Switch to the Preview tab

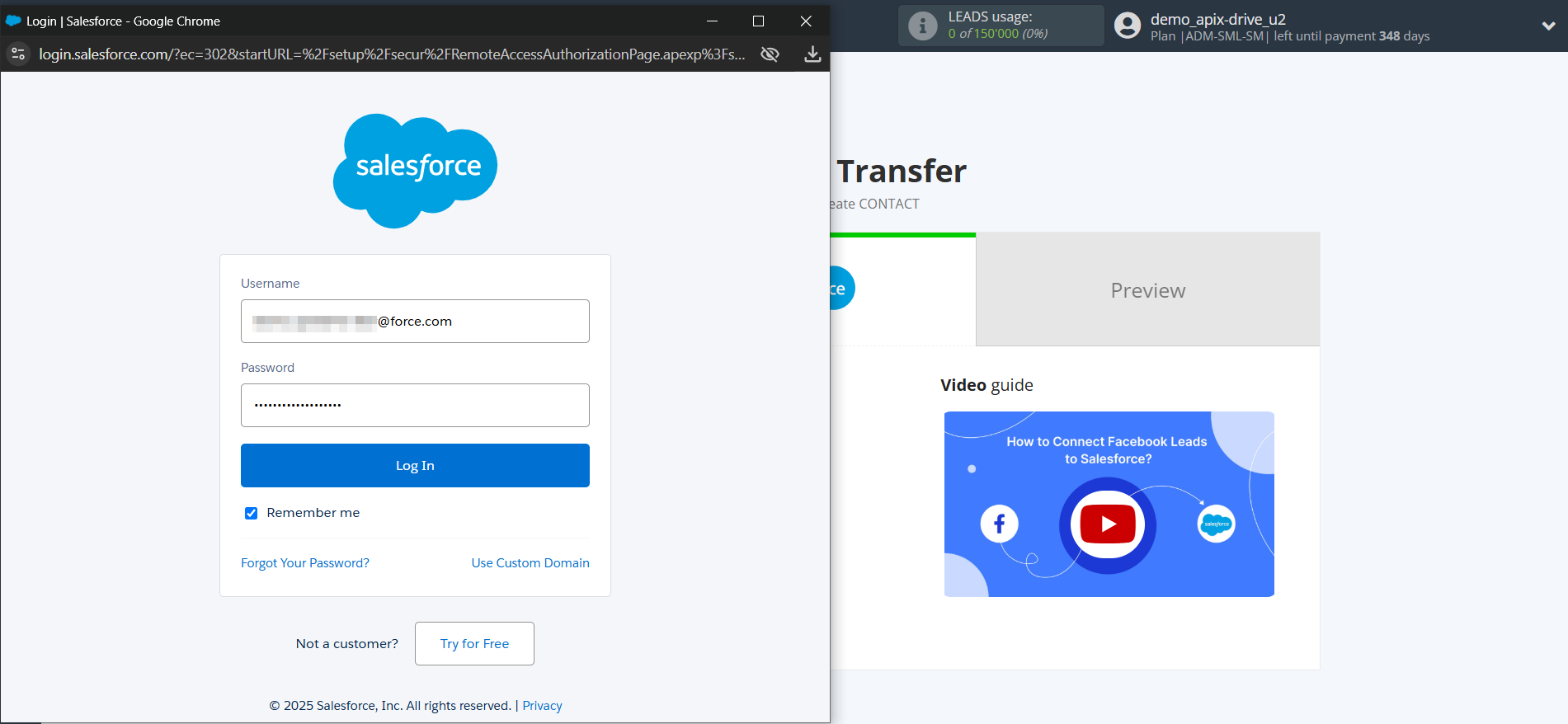click(x=1147, y=290)
